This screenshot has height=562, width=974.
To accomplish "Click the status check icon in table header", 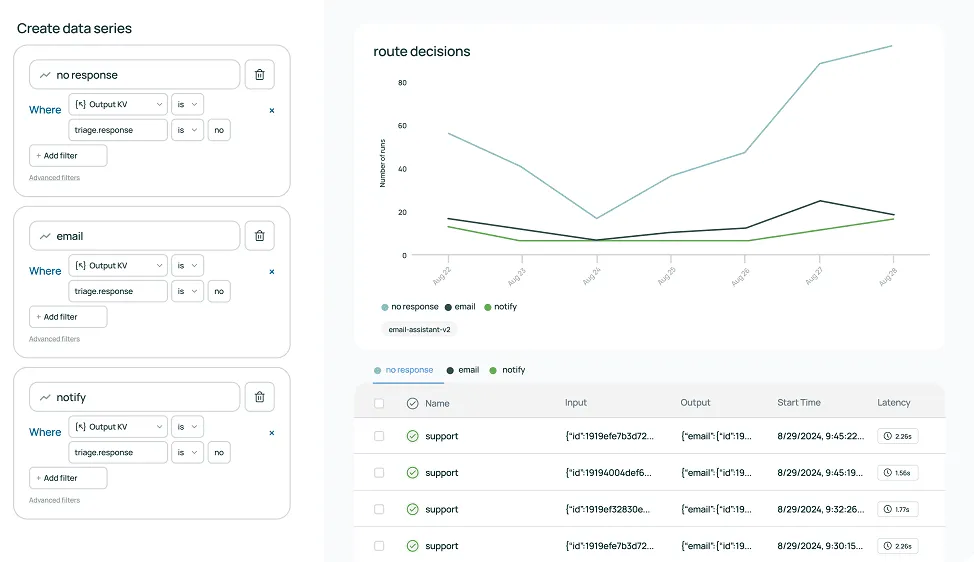I will click(x=412, y=403).
